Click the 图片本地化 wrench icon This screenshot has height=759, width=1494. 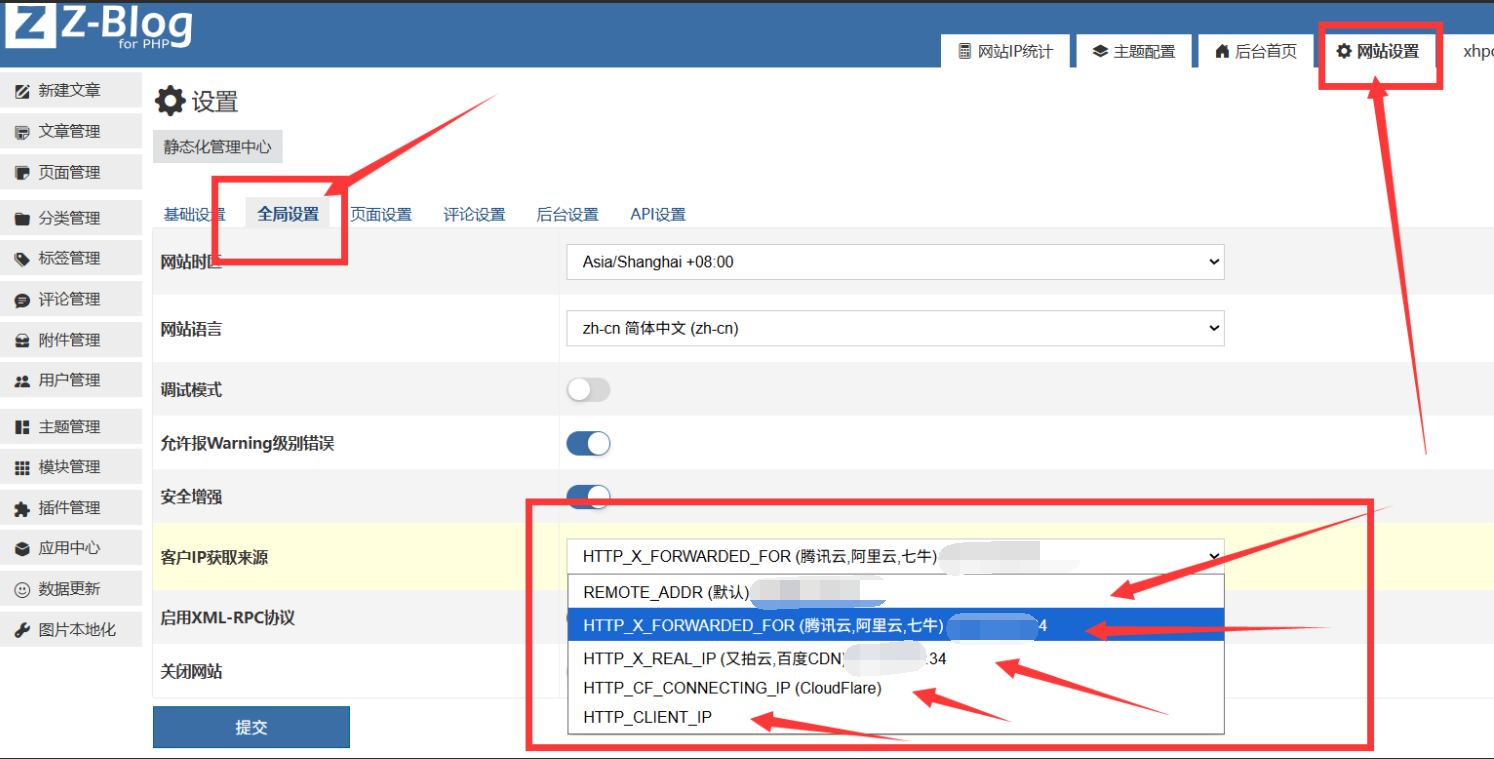(22, 630)
